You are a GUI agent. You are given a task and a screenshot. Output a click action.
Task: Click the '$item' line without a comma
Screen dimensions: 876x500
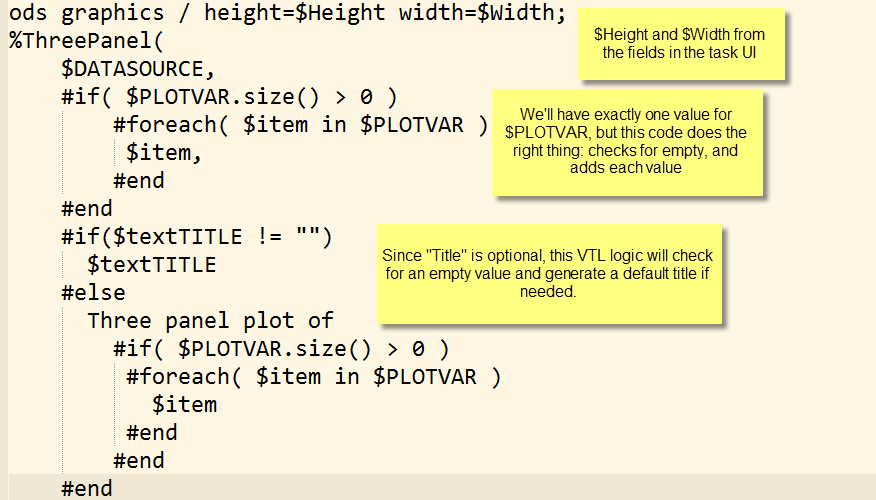click(184, 404)
